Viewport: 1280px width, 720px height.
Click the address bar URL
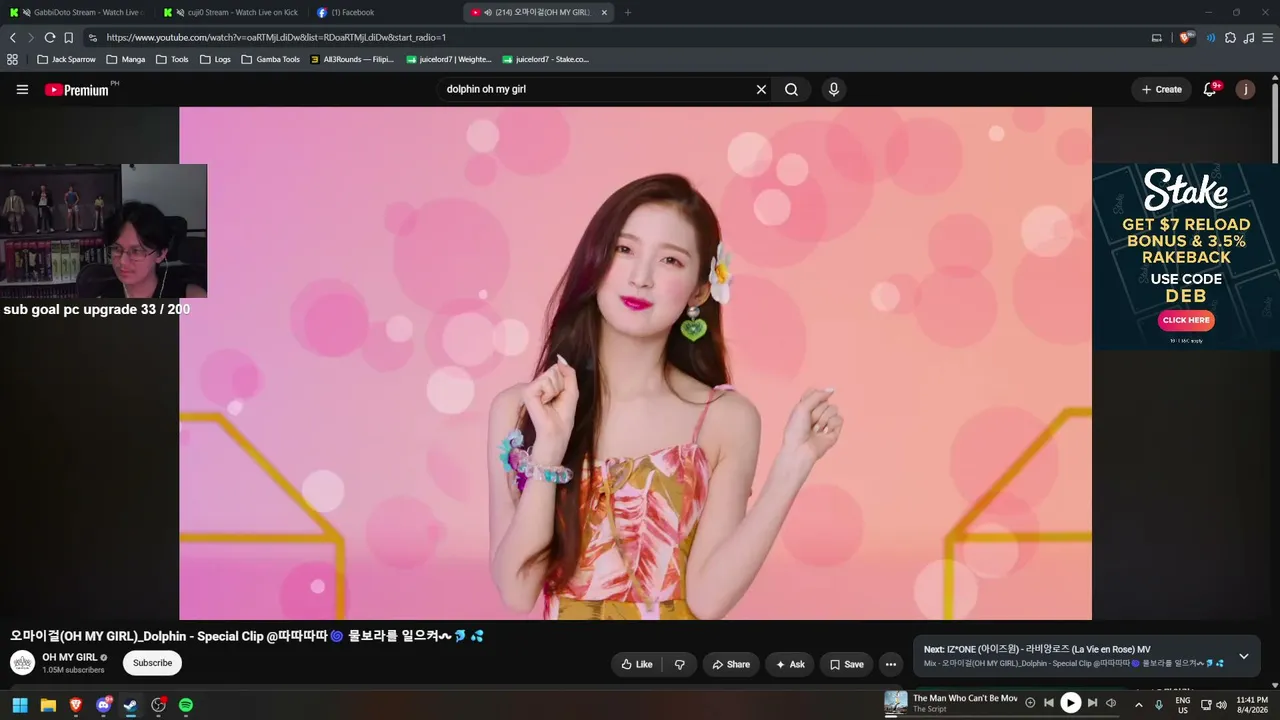click(x=276, y=38)
